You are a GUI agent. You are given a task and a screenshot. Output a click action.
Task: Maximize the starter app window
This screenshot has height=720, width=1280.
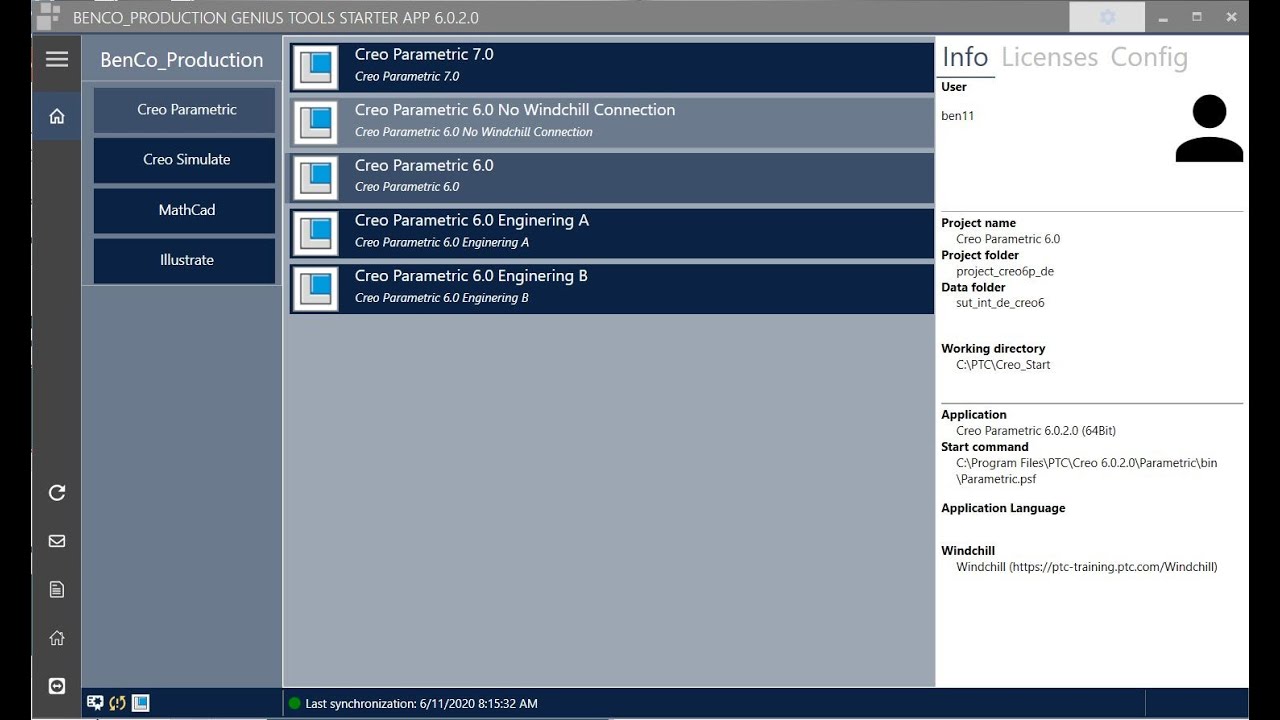[1197, 17]
